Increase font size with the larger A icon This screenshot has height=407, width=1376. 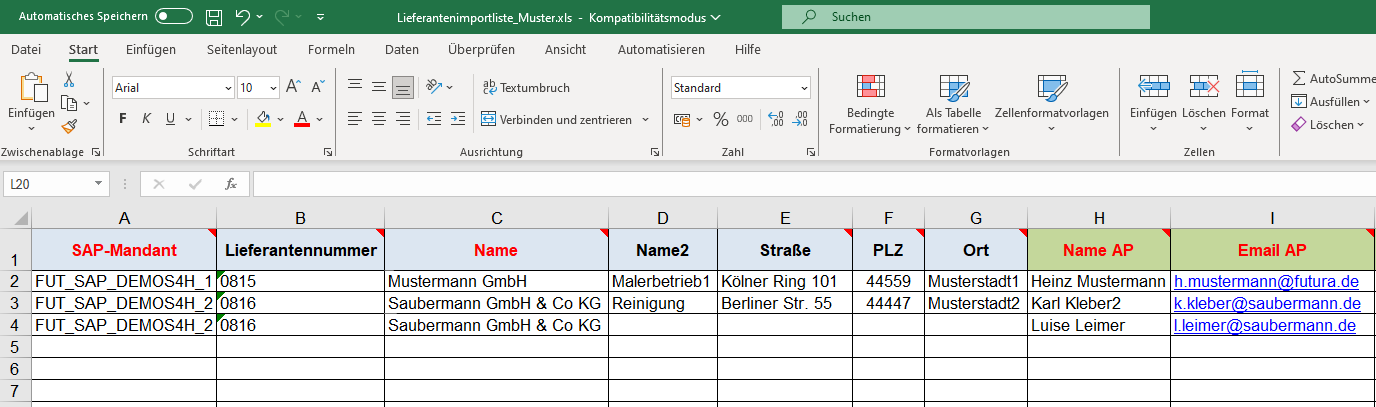tap(293, 87)
